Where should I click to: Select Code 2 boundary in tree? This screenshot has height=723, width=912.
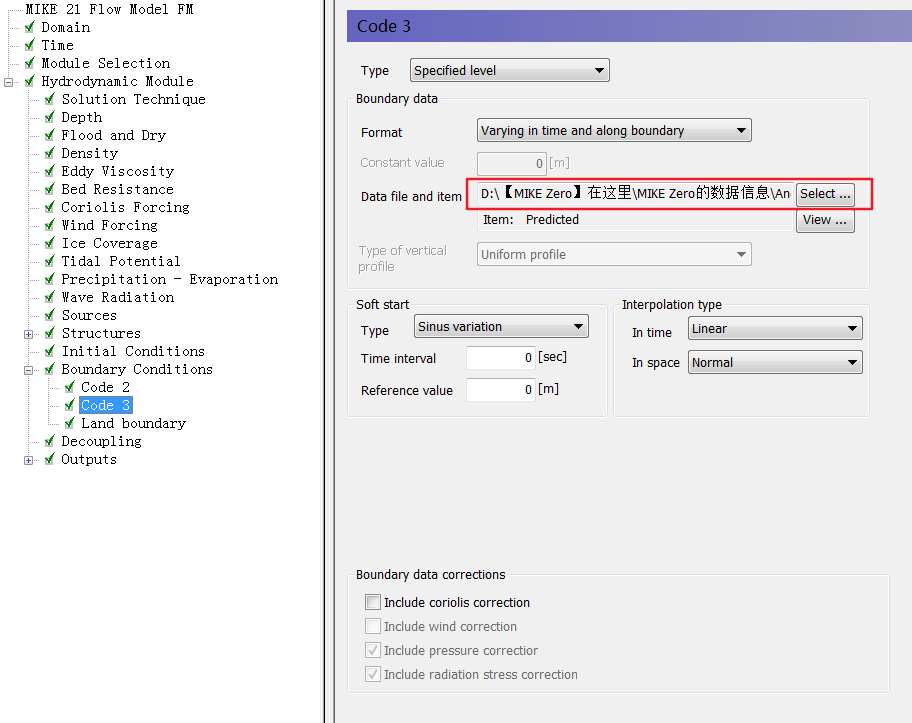pos(105,387)
